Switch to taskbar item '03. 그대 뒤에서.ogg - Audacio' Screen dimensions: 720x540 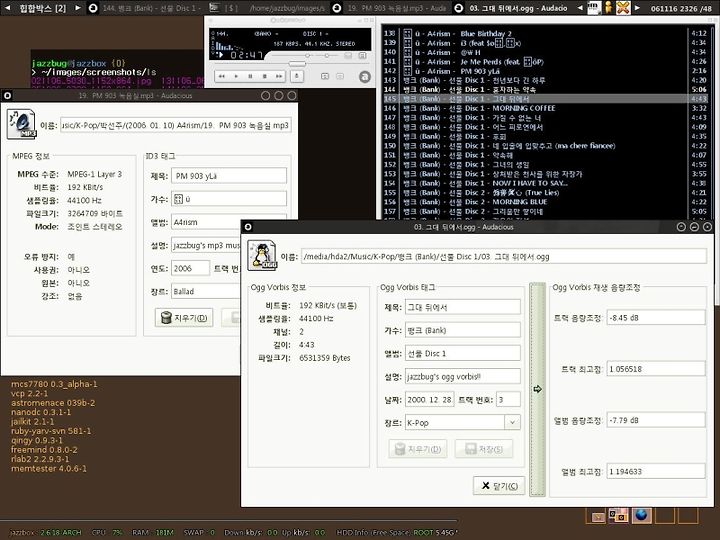(x=511, y=8)
